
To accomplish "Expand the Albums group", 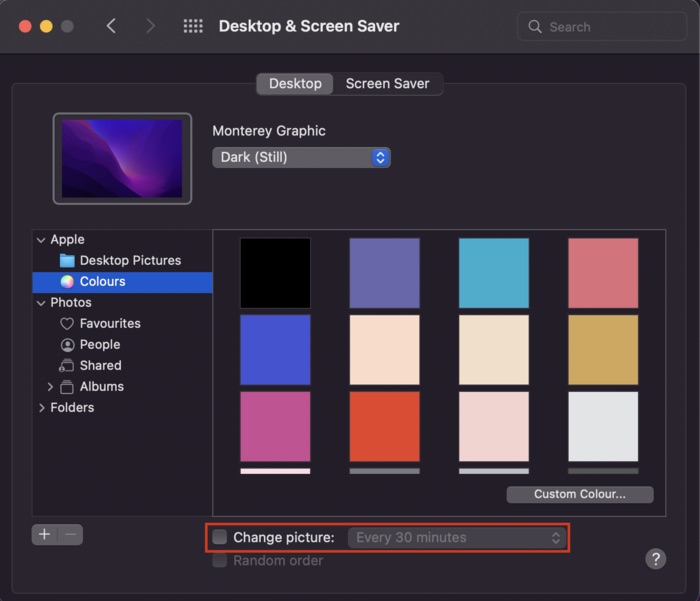I will pos(50,387).
